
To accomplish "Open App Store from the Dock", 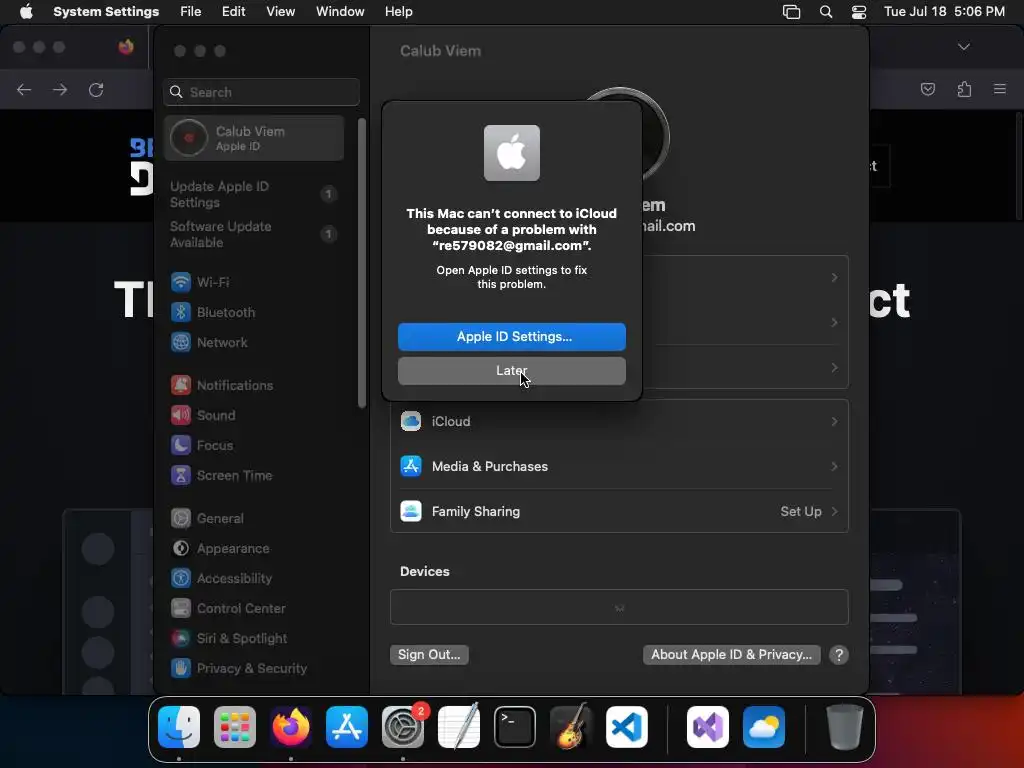I will [347, 727].
